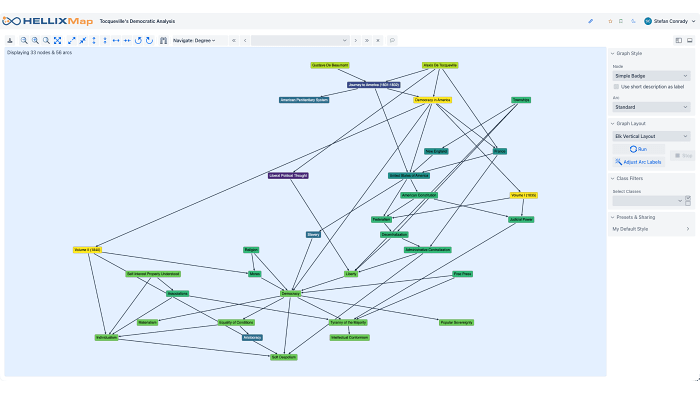
Task: Click the blue share icon beside user avatar
Action: tap(633, 21)
